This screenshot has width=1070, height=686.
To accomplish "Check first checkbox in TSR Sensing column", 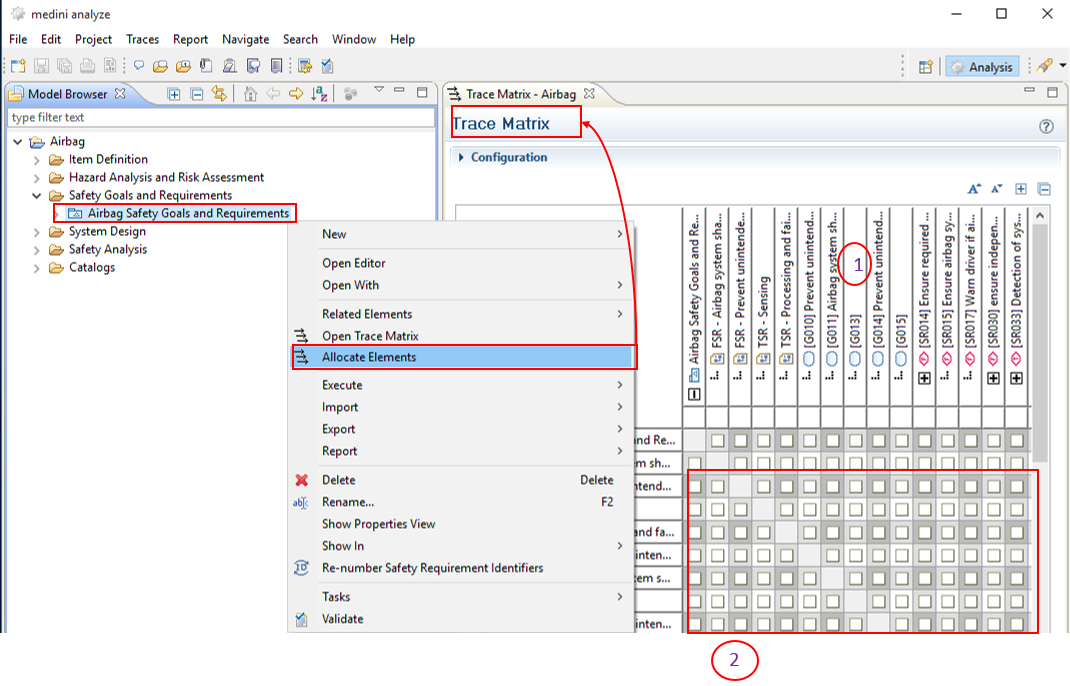I will (763, 441).
